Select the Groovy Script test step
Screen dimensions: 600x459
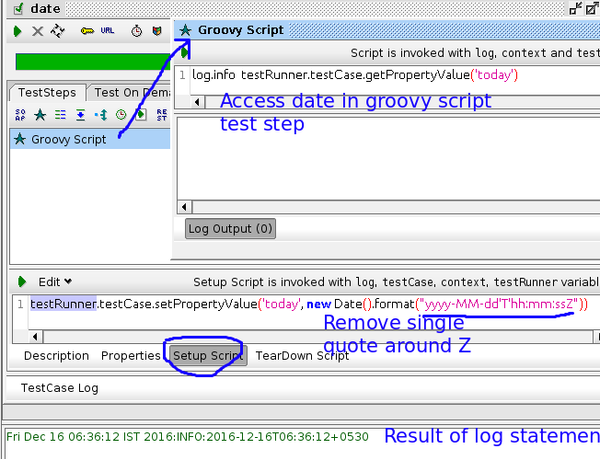click(68, 140)
